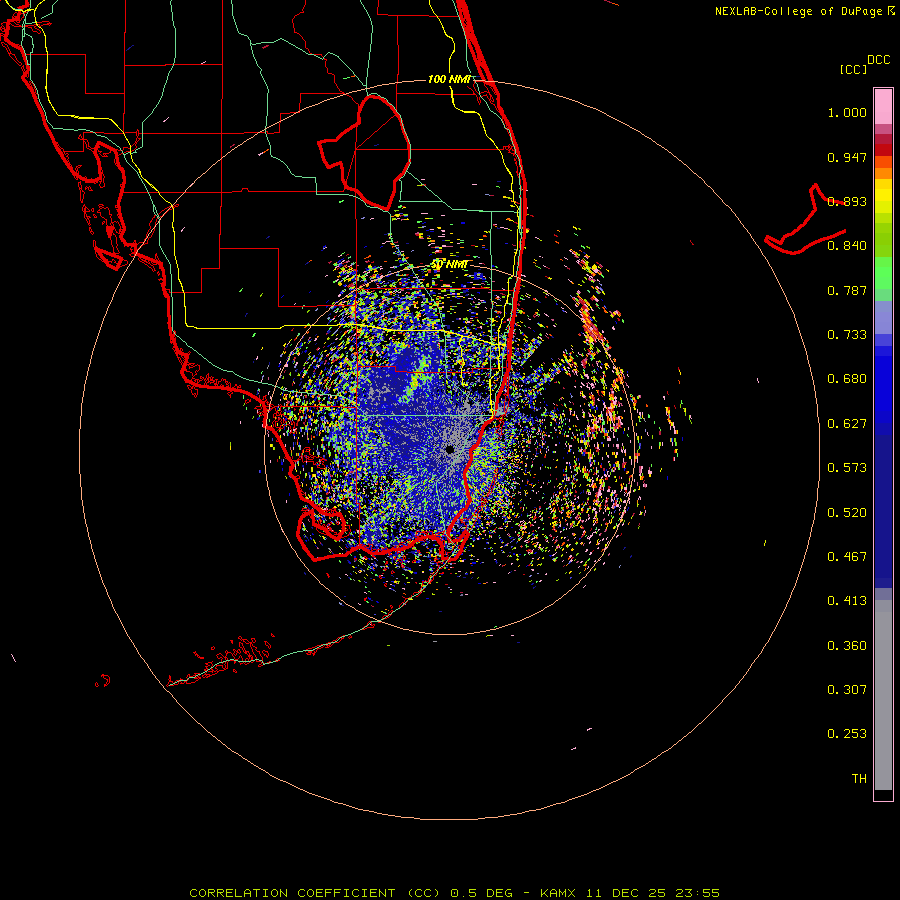Screen dimensions: 900x900
Task: Click the 100 NMI range ring label
Action: click(449, 79)
